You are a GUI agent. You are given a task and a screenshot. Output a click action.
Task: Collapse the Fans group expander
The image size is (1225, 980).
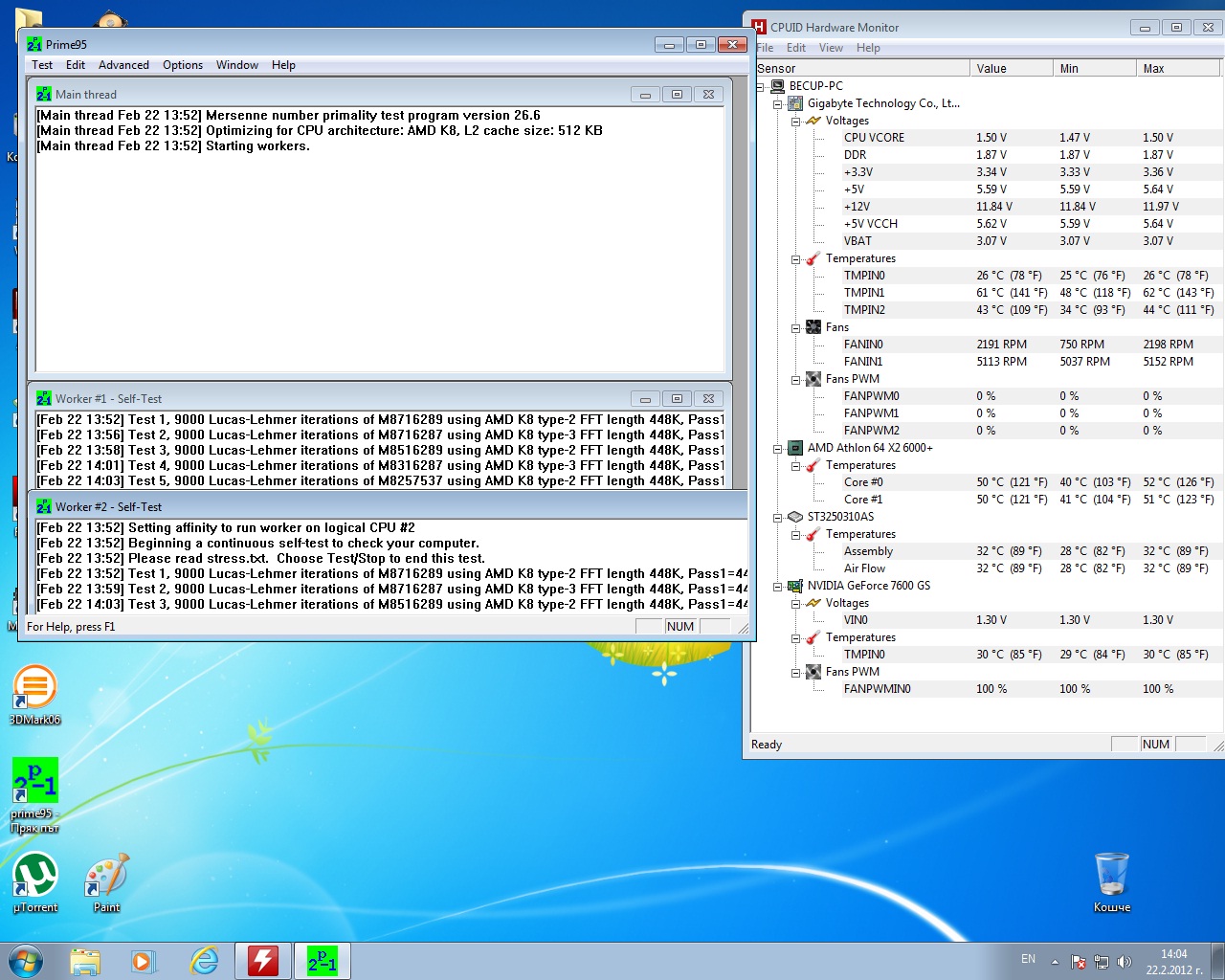795,327
